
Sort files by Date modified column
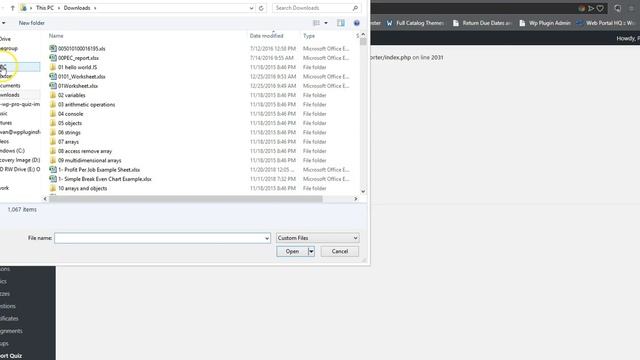[266, 36]
